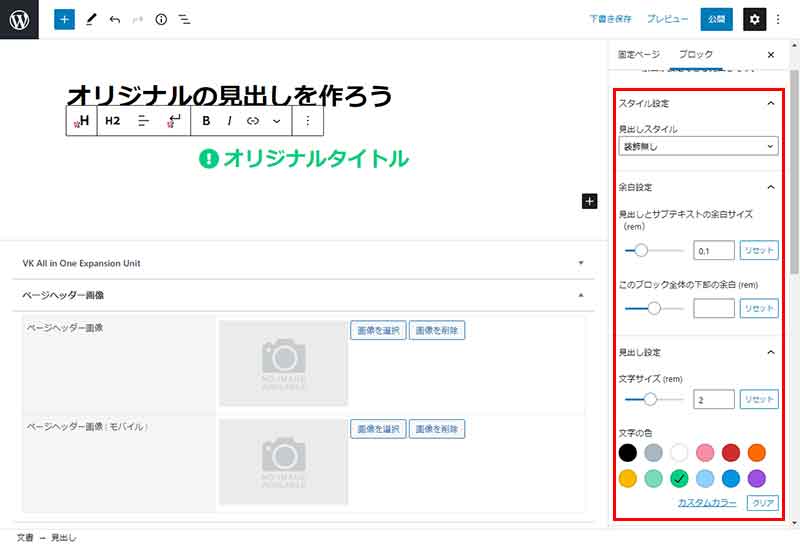The height and width of the screenshot is (545, 800).
Task: Open the list view outline icon
Action: point(185,19)
